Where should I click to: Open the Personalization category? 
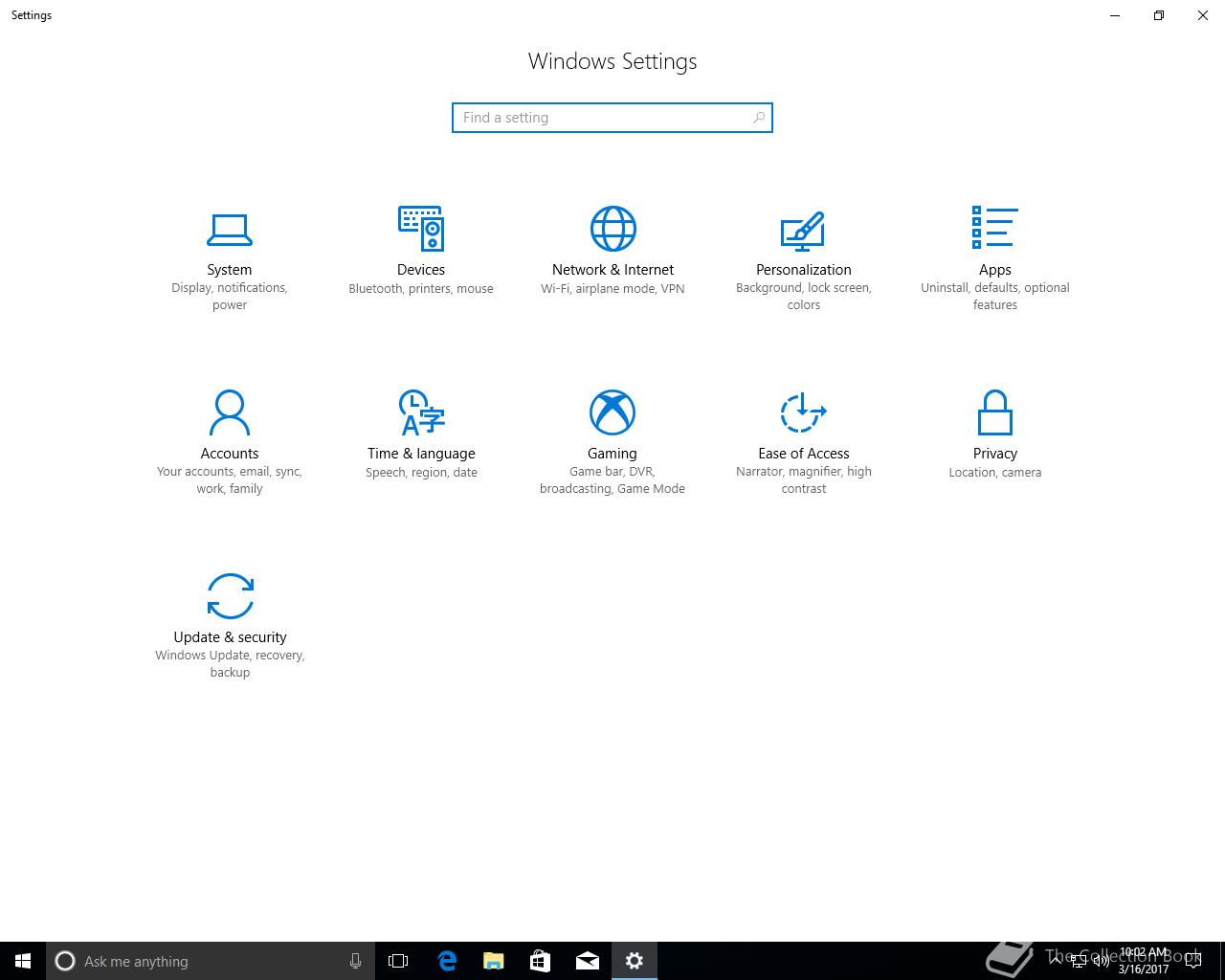pos(804,260)
